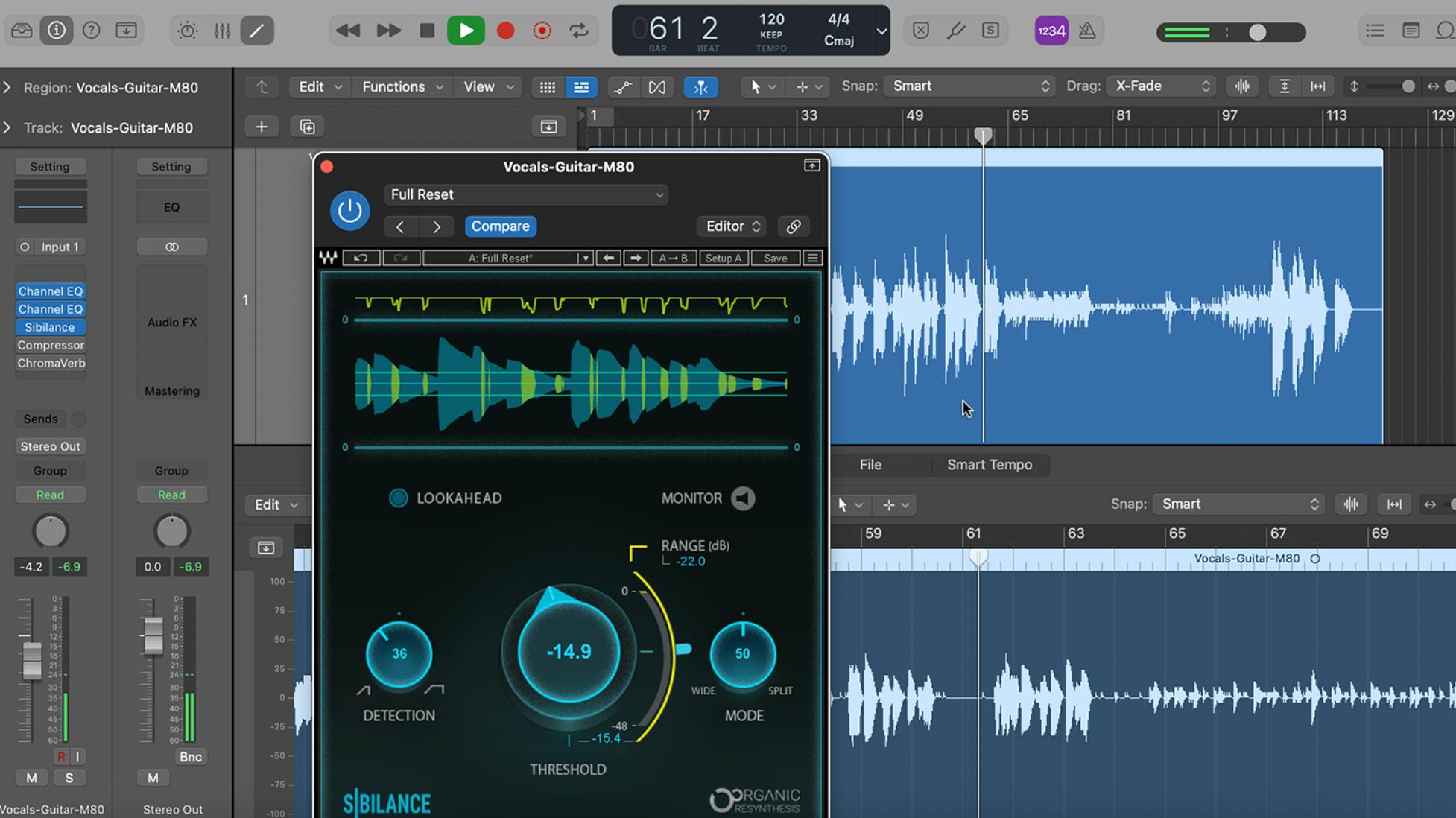Open the Functions menu
1456x818 pixels.
[x=402, y=86]
